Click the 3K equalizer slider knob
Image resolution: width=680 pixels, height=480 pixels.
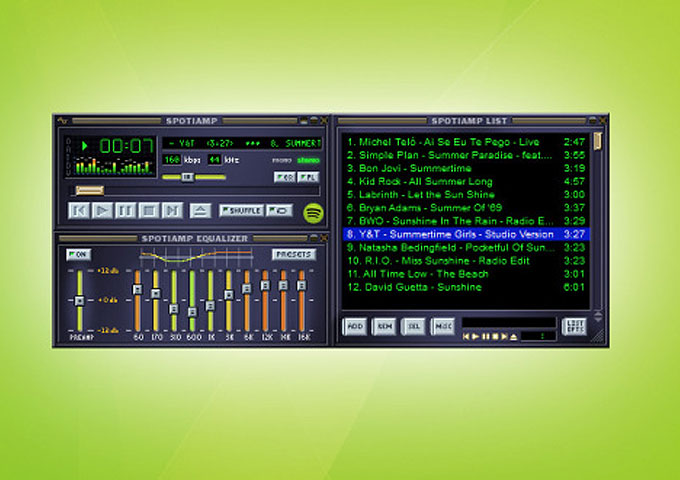tap(229, 295)
